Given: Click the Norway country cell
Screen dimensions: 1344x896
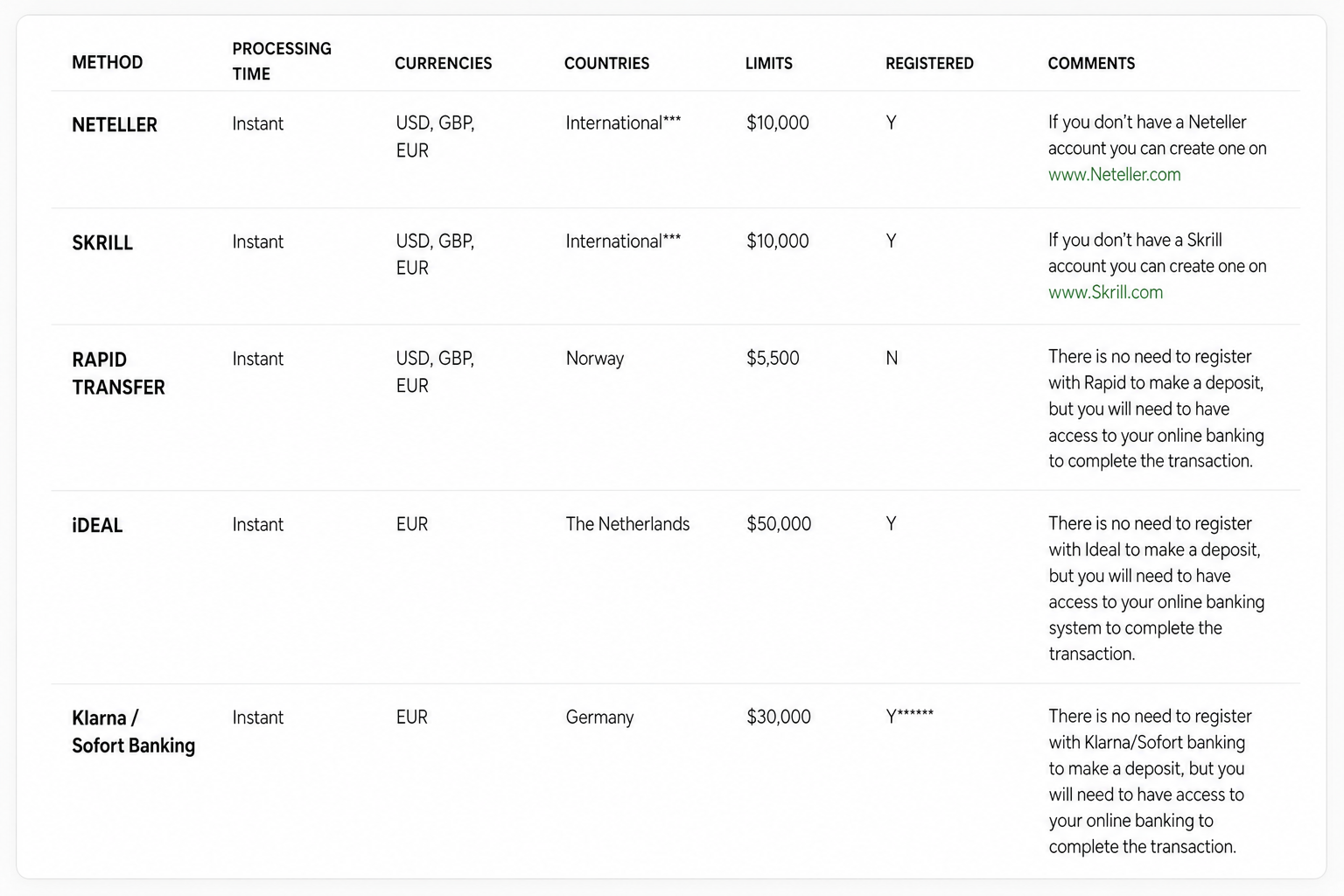Looking at the screenshot, I should [595, 359].
